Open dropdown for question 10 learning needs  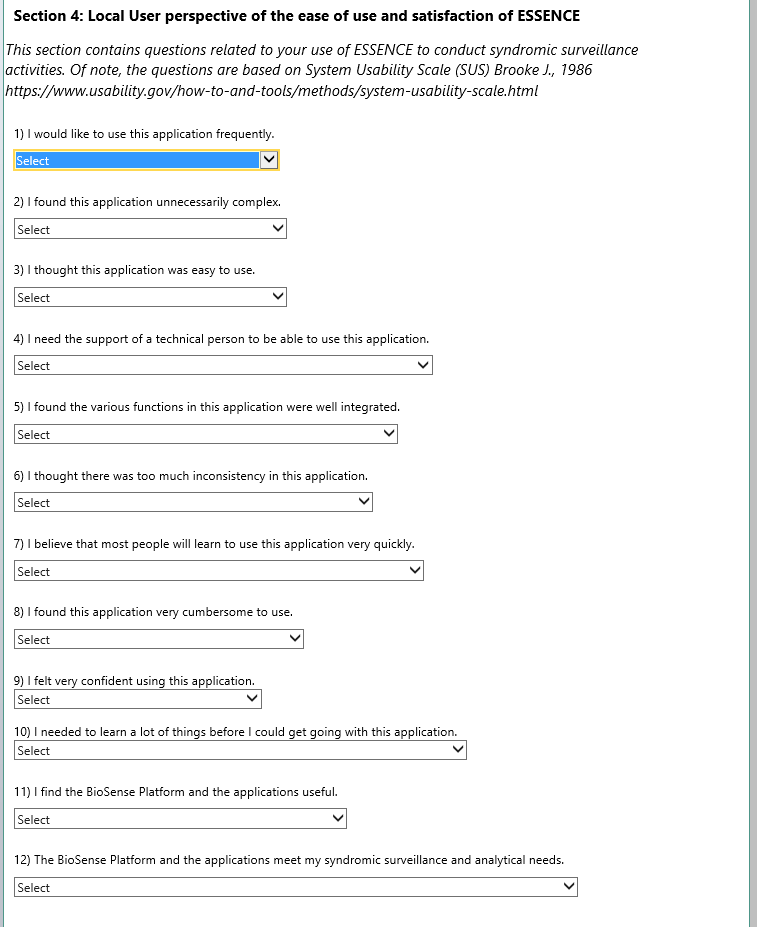coord(240,750)
